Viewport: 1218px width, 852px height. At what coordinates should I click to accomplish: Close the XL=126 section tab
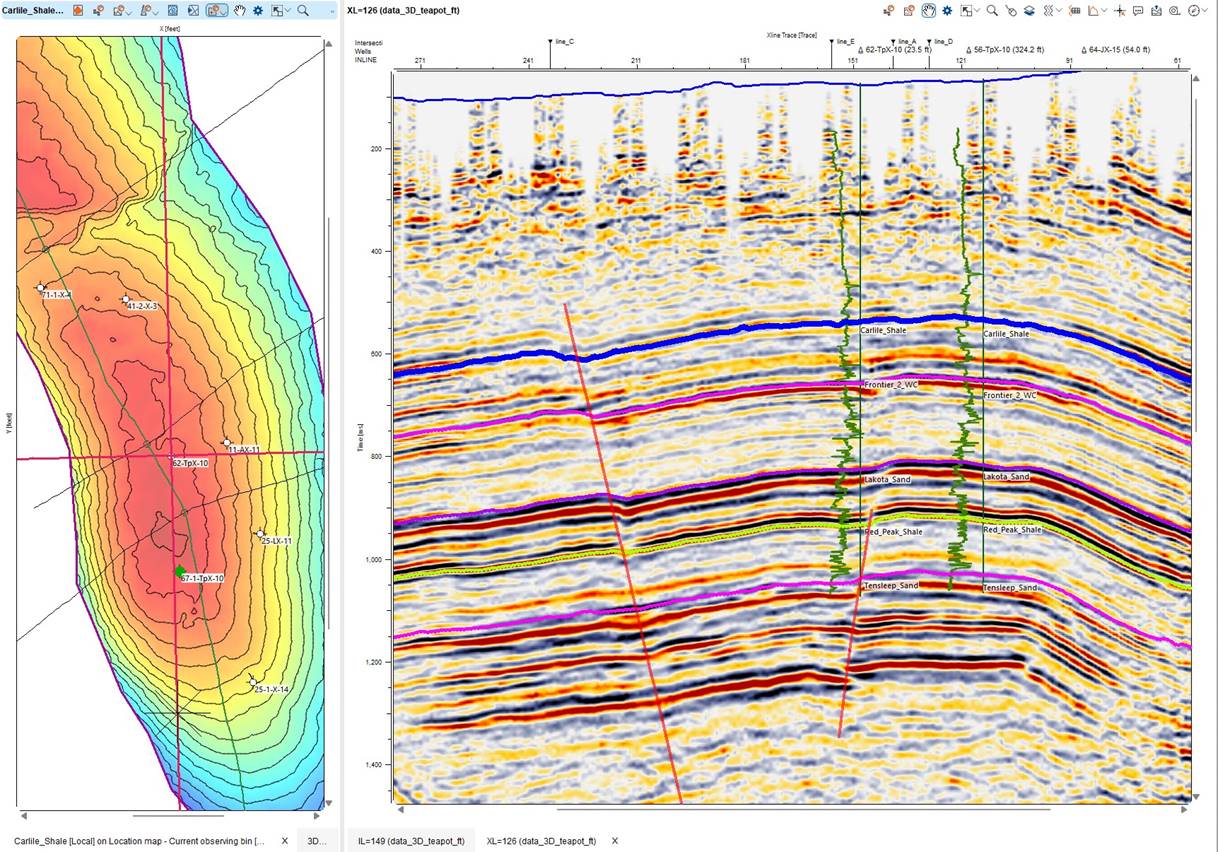(615, 841)
